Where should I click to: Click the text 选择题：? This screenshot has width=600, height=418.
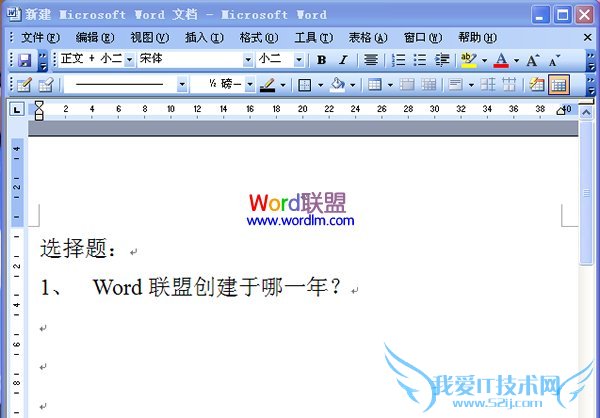click(78, 249)
